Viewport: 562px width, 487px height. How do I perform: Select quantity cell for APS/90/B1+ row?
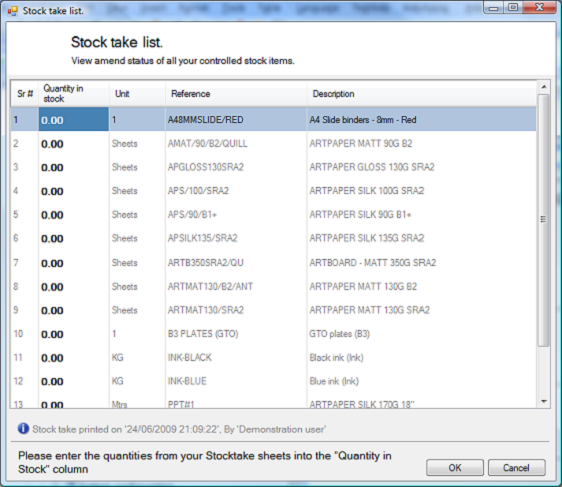(73, 215)
